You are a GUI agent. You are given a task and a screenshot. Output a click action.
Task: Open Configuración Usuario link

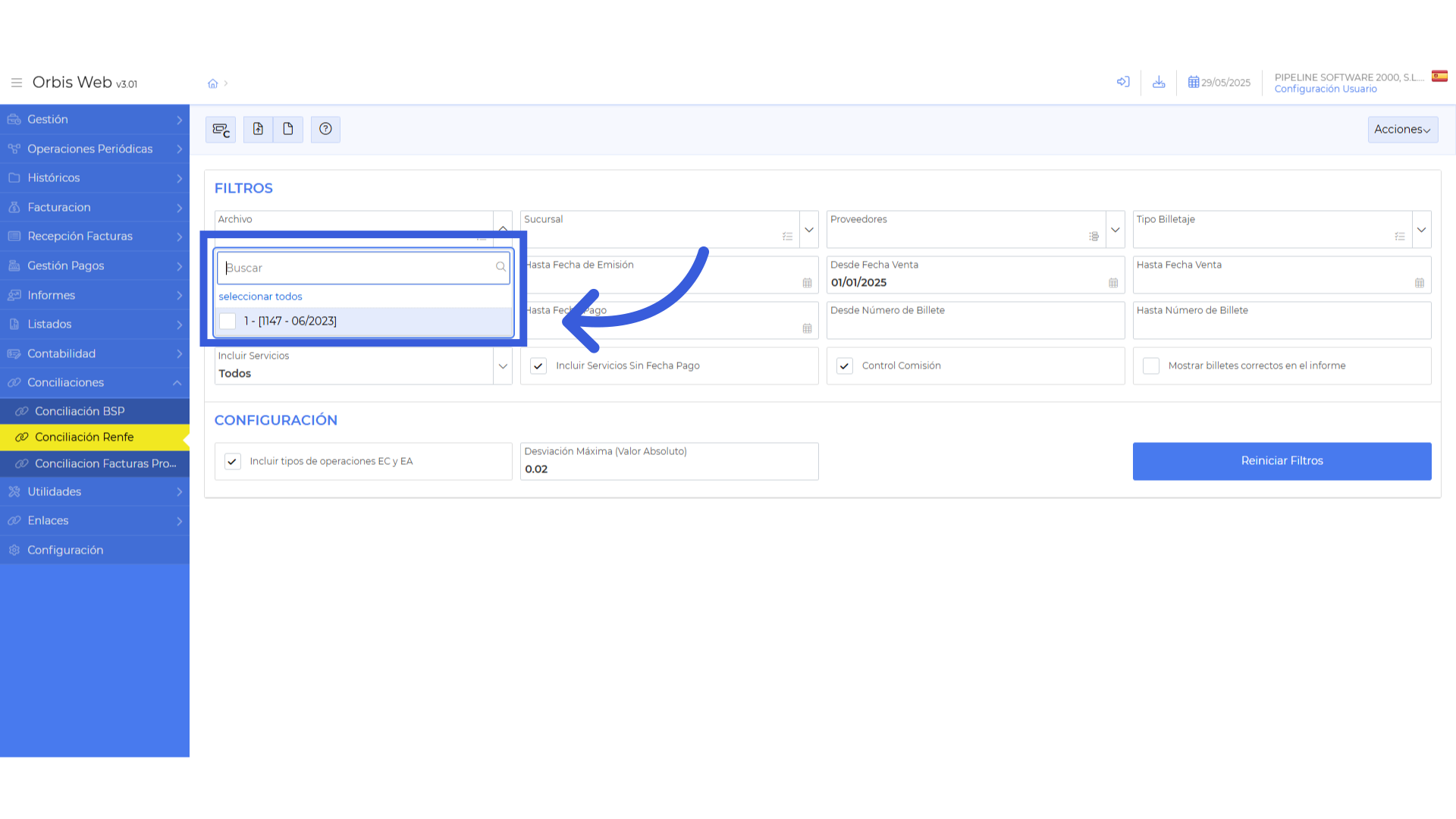pos(1326,89)
